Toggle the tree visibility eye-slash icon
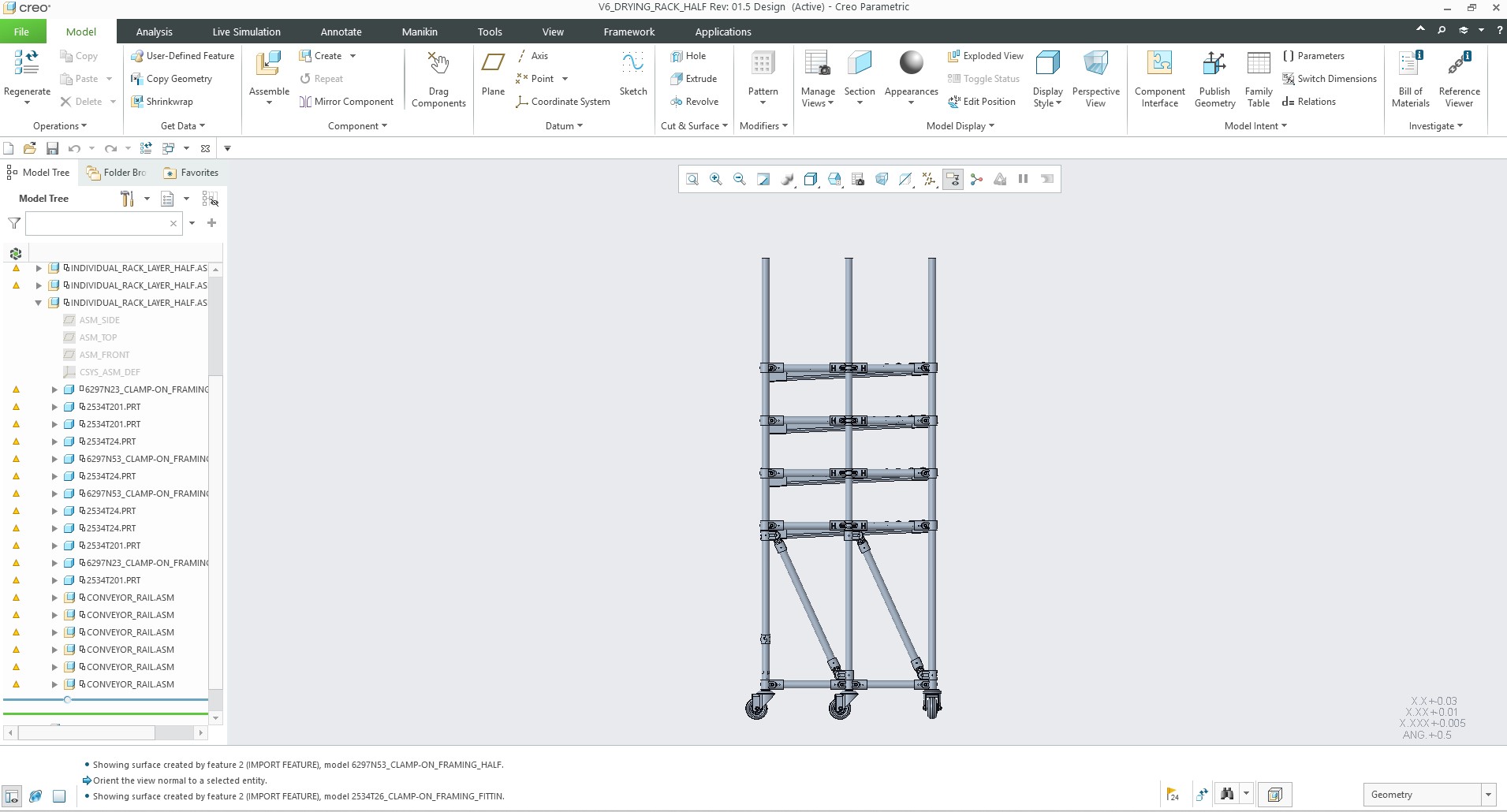This screenshot has height=812, width=1507. tap(210, 199)
